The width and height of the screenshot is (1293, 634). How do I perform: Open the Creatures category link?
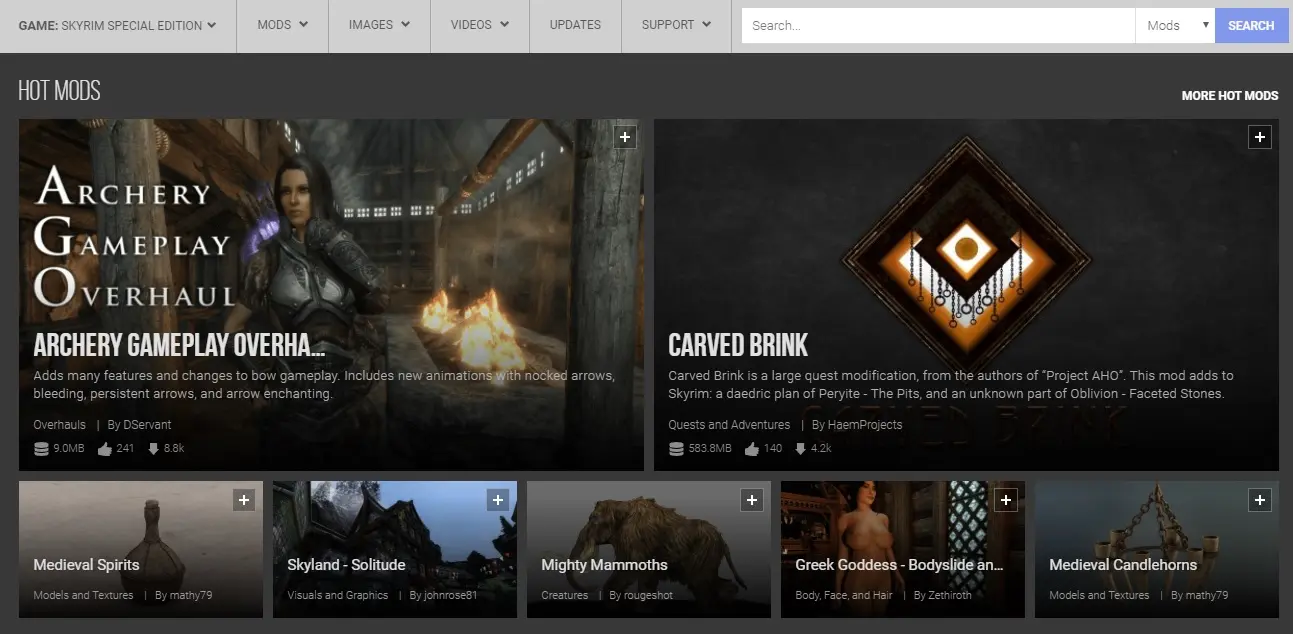click(565, 595)
